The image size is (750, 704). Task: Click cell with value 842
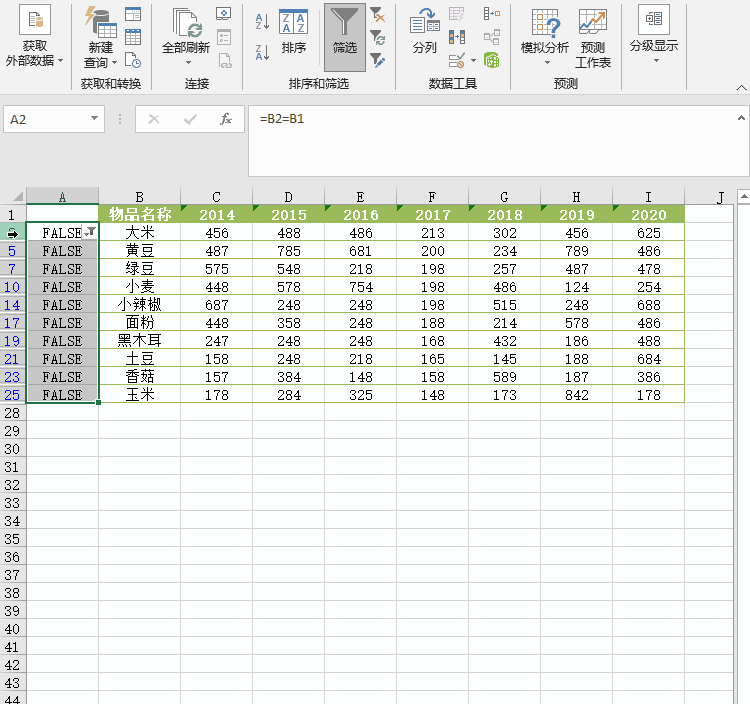click(576, 395)
